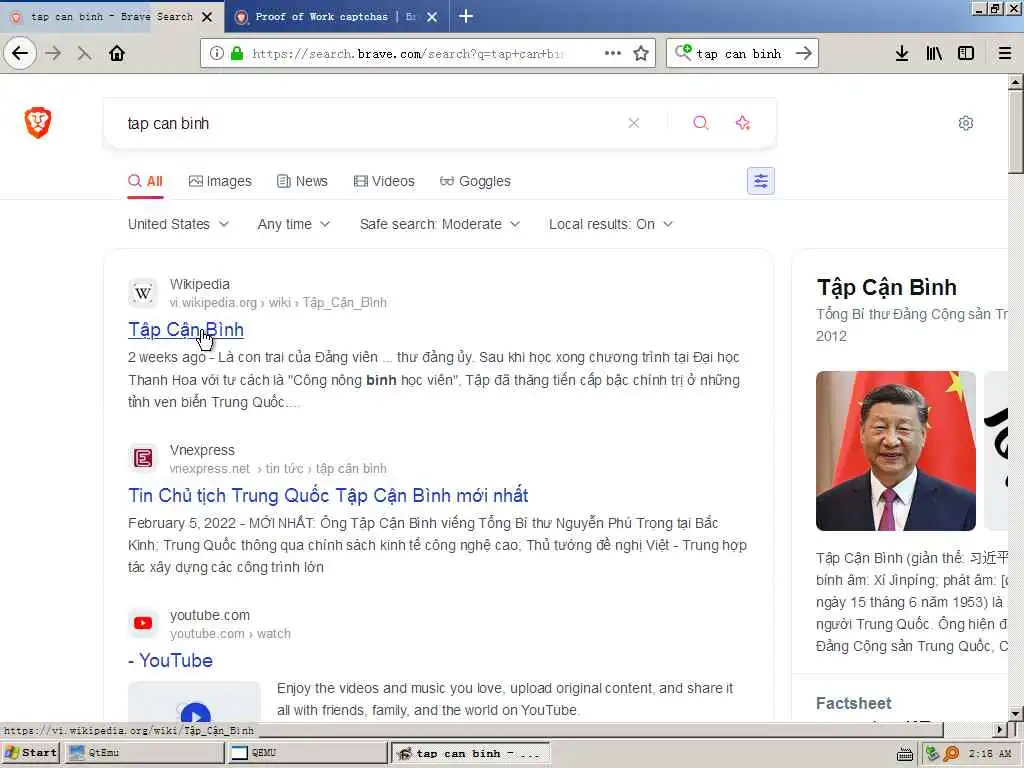Toggle the sidebar panel icon
Image resolution: width=1024 pixels, height=768 pixels.
click(966, 53)
